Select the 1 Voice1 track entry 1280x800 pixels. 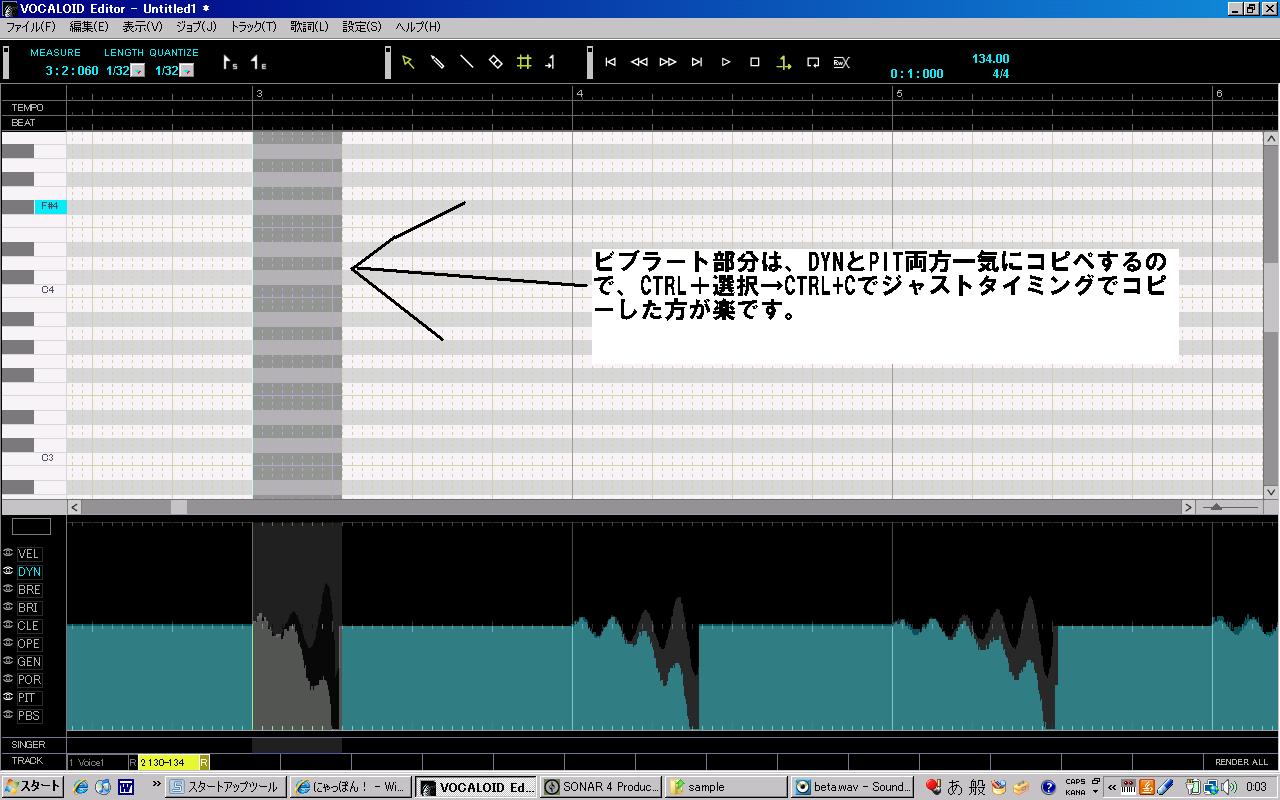click(x=96, y=763)
